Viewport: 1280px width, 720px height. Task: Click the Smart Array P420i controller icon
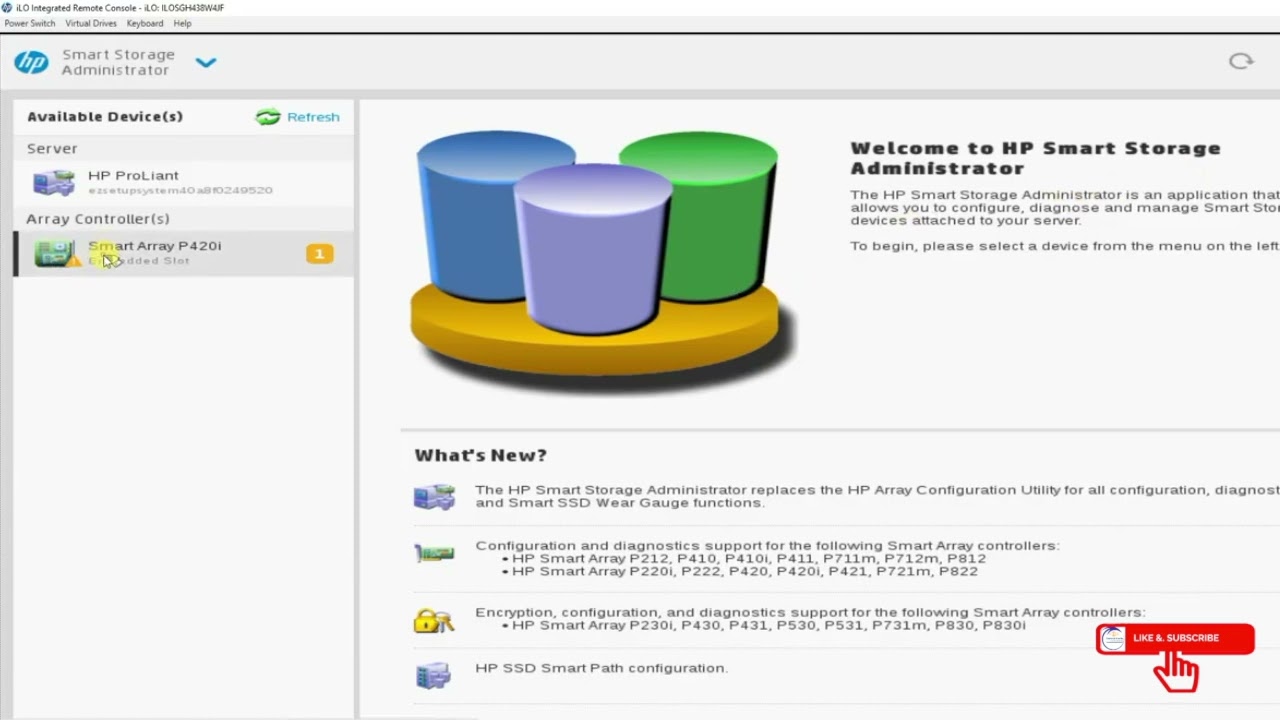[55, 253]
